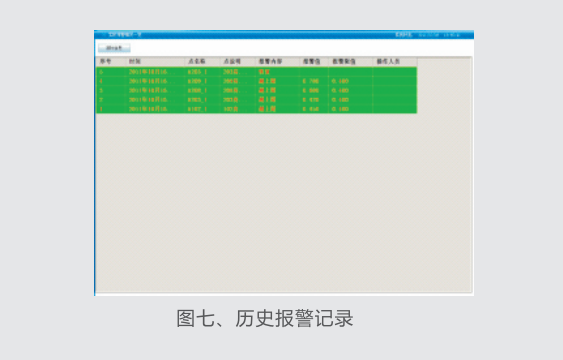
Task: Click the 报警限值 column header
Action: [350, 62]
